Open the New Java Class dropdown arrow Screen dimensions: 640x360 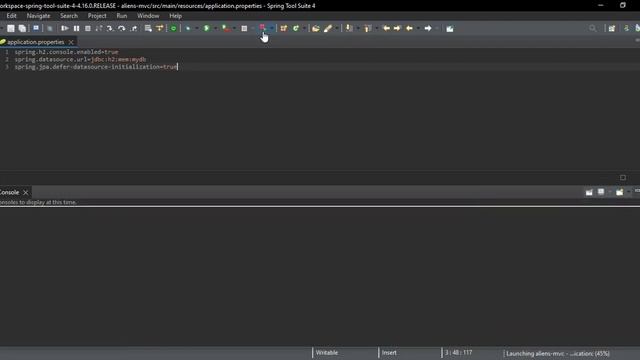click(x=304, y=28)
